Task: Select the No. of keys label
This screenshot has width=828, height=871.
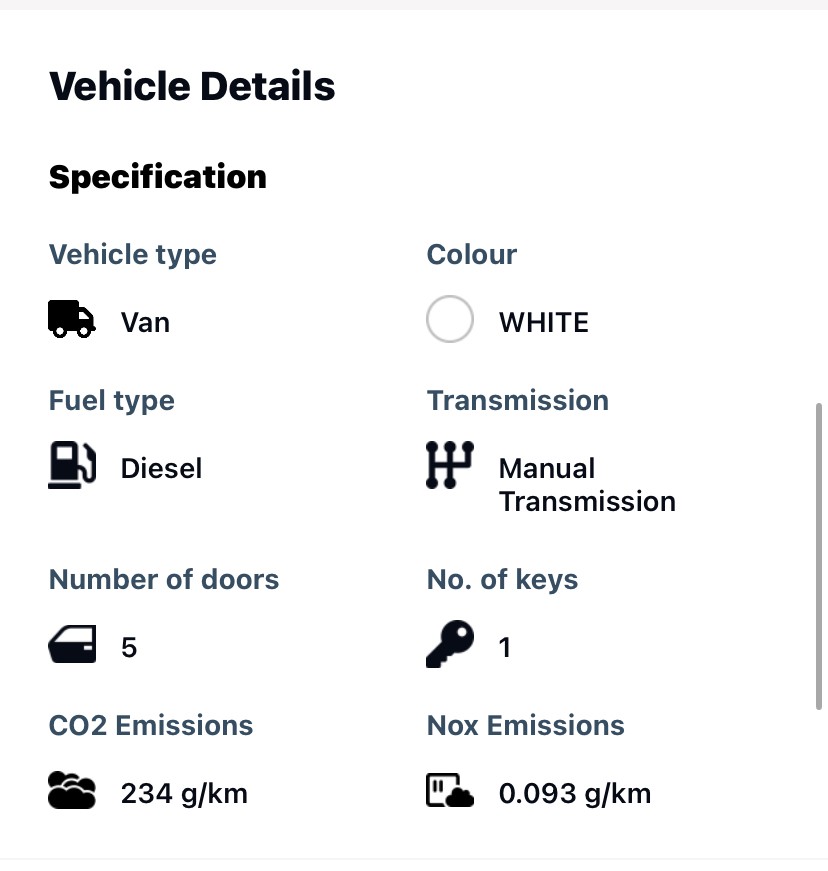Action: (502, 579)
